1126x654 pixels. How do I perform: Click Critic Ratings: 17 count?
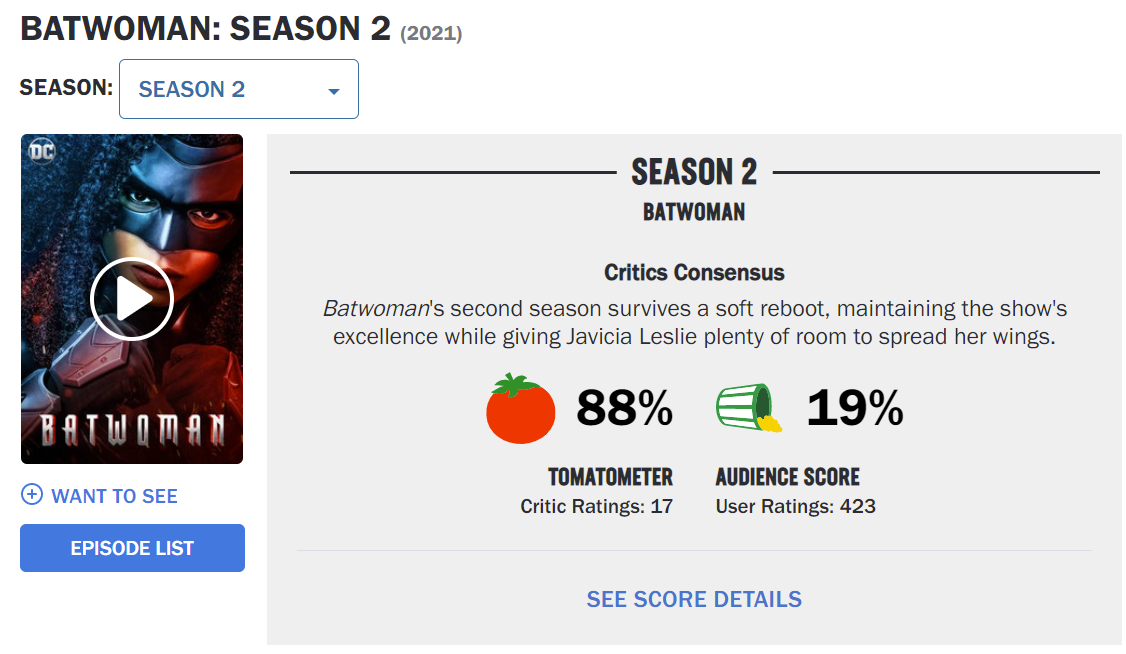click(596, 507)
